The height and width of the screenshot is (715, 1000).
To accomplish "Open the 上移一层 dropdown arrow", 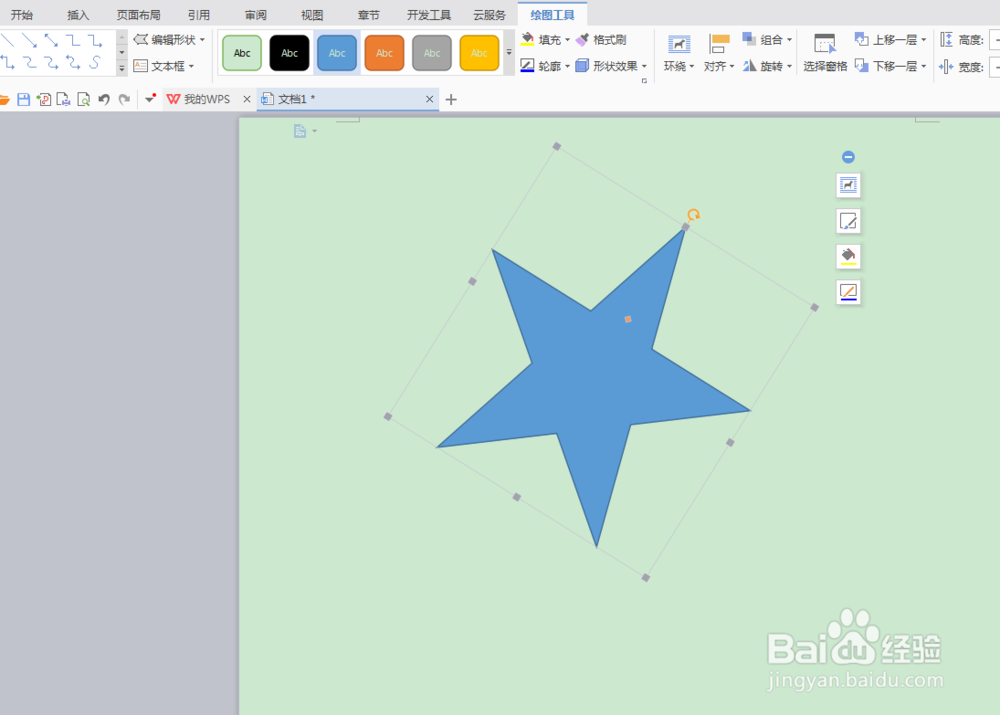I will point(923,40).
